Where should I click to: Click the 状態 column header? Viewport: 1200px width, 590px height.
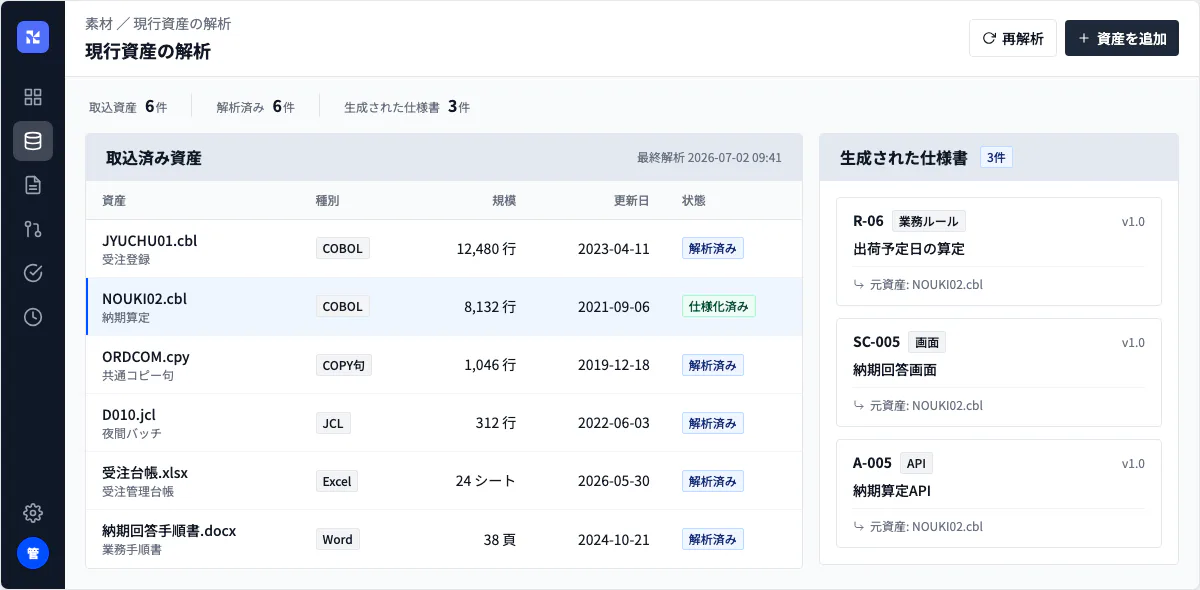(694, 201)
